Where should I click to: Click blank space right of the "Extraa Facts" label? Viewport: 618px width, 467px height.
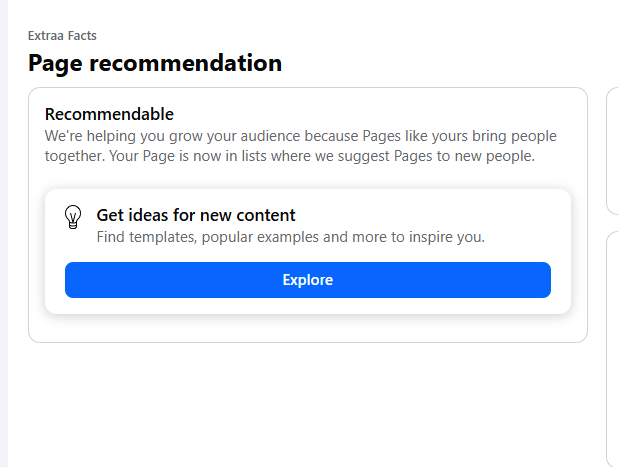(x=300, y=36)
